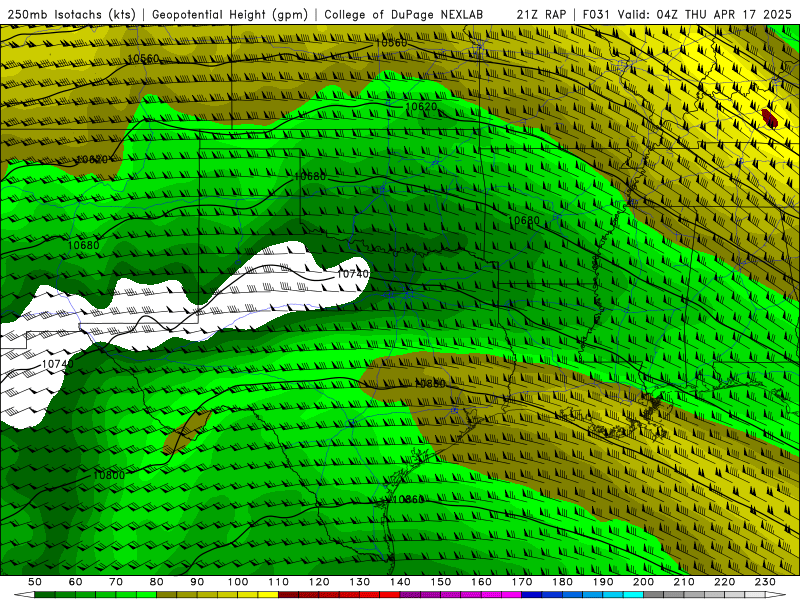Viewport: 800px width, 600px height.
Task: Click the 70 label on color scale
Action: click(116, 582)
